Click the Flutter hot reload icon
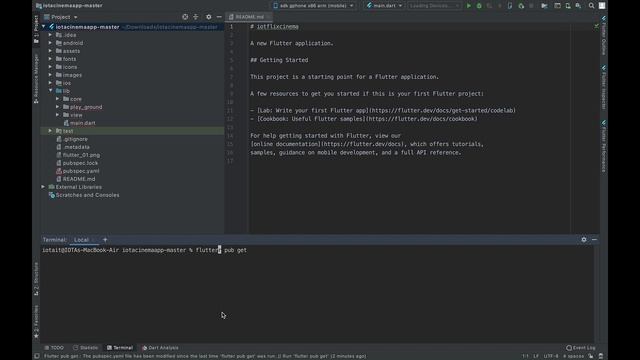Screen dimensions: 640x360 click(x=499, y=6)
